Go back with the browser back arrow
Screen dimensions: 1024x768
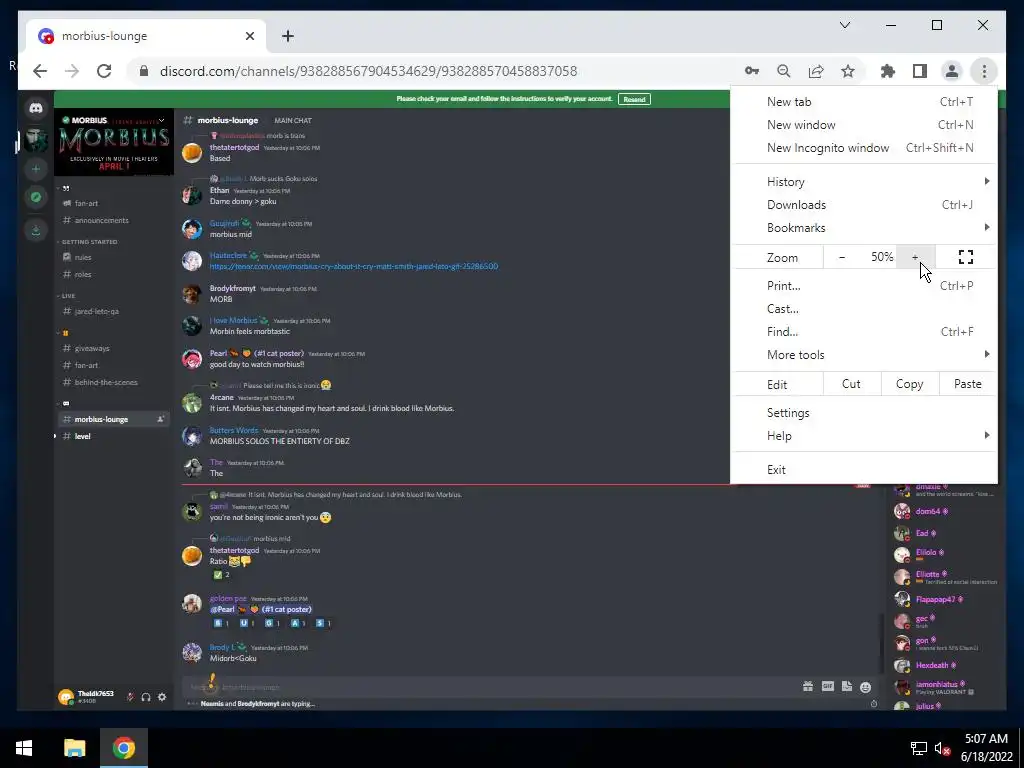[40, 71]
